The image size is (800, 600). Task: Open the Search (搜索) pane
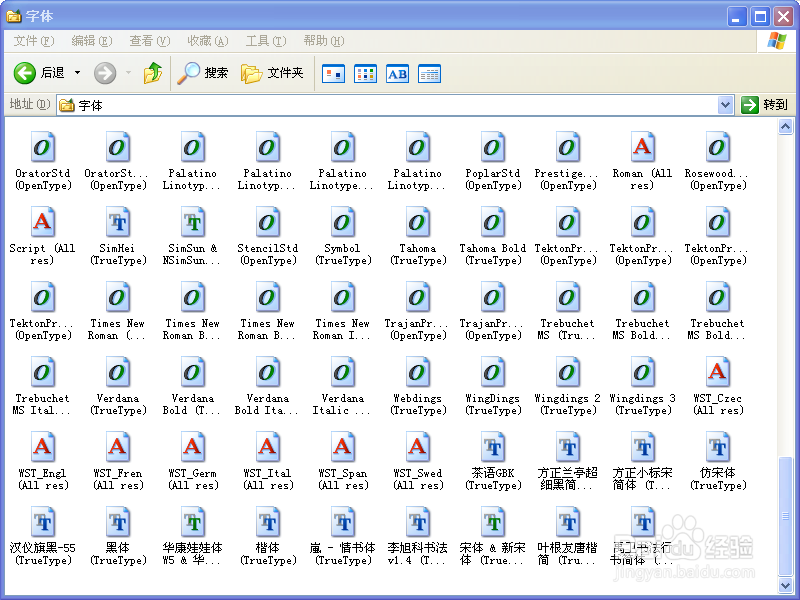203,73
